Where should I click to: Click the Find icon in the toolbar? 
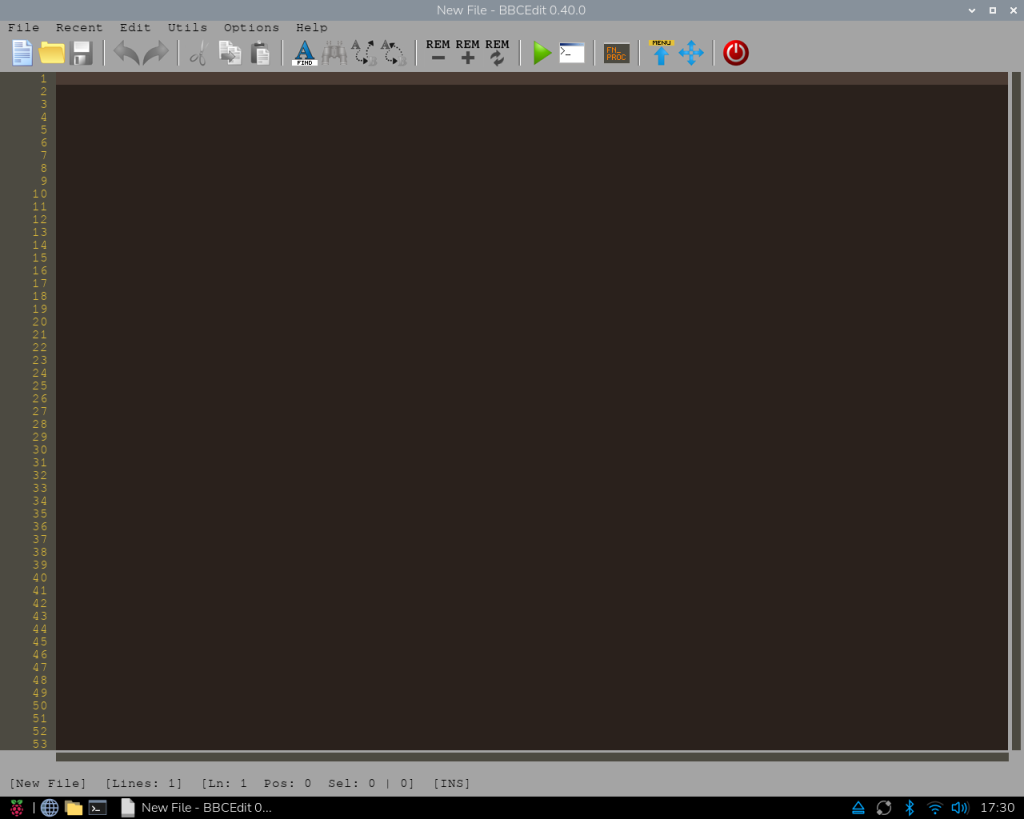(304, 53)
